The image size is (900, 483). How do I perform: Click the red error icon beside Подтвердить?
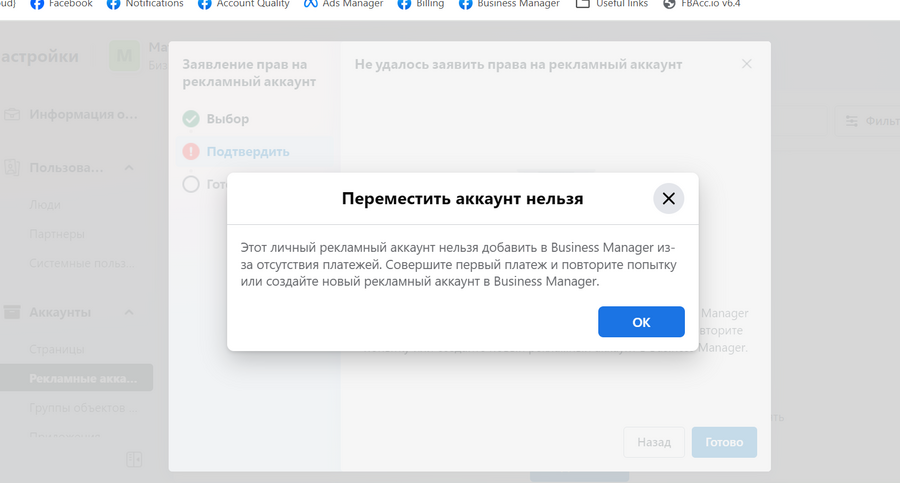pos(191,152)
